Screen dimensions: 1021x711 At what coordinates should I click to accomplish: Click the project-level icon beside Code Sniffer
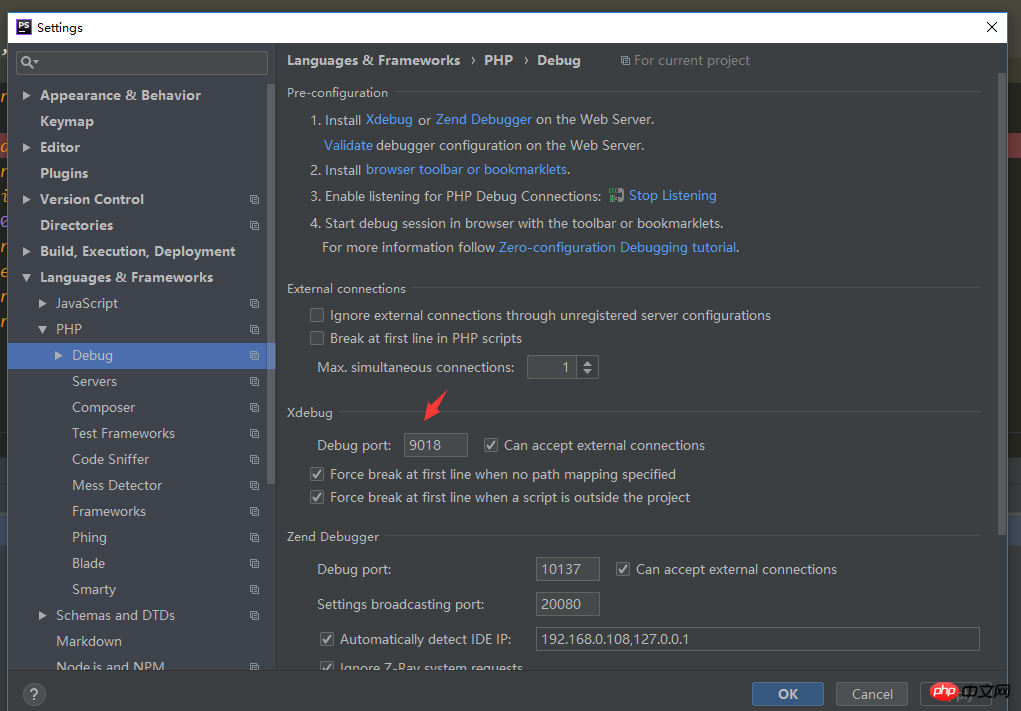255,460
